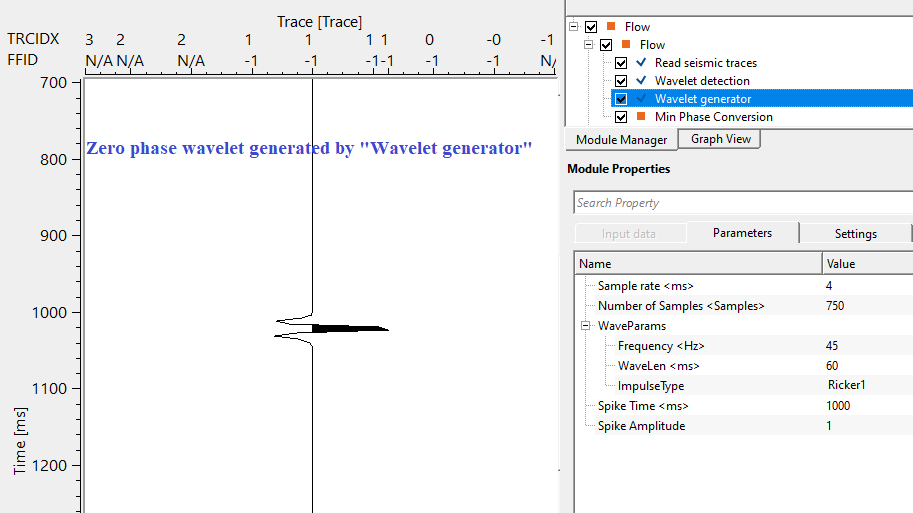The height and width of the screenshot is (513, 913).
Task: Click the status icon of Wavelet generator
Action: pyautogui.click(x=640, y=99)
